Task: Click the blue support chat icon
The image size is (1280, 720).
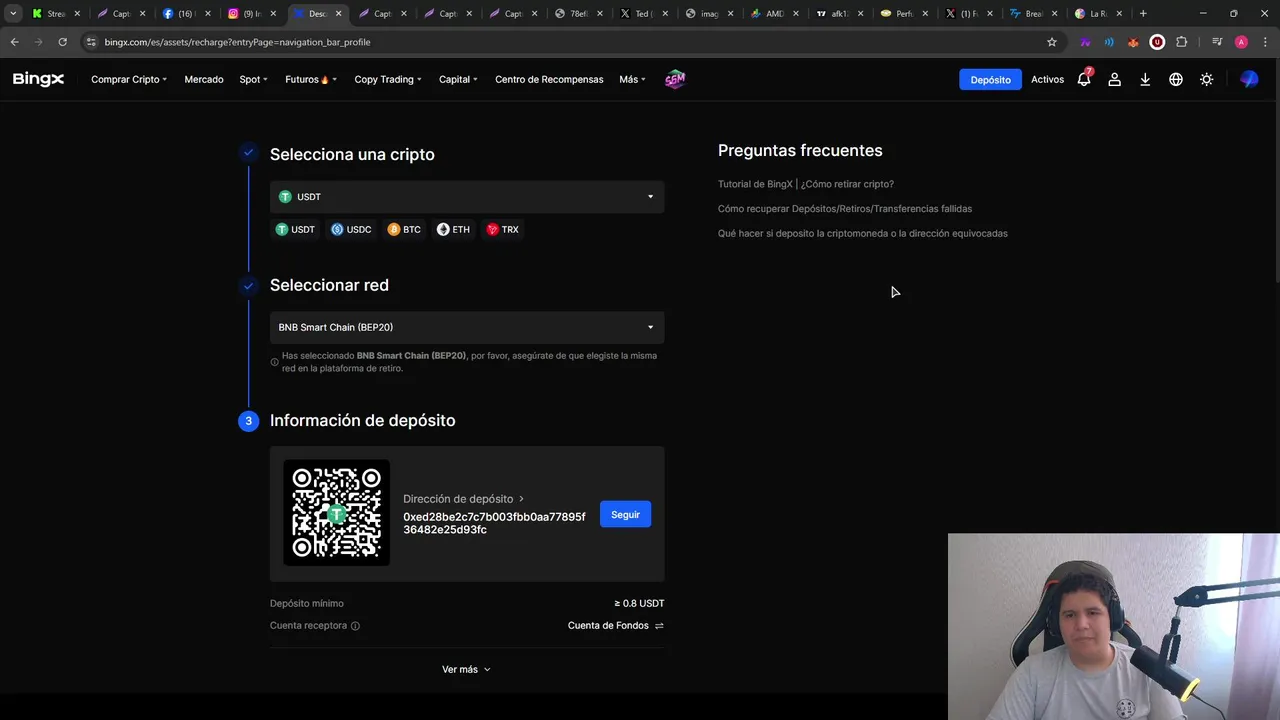Action: tap(1249, 79)
